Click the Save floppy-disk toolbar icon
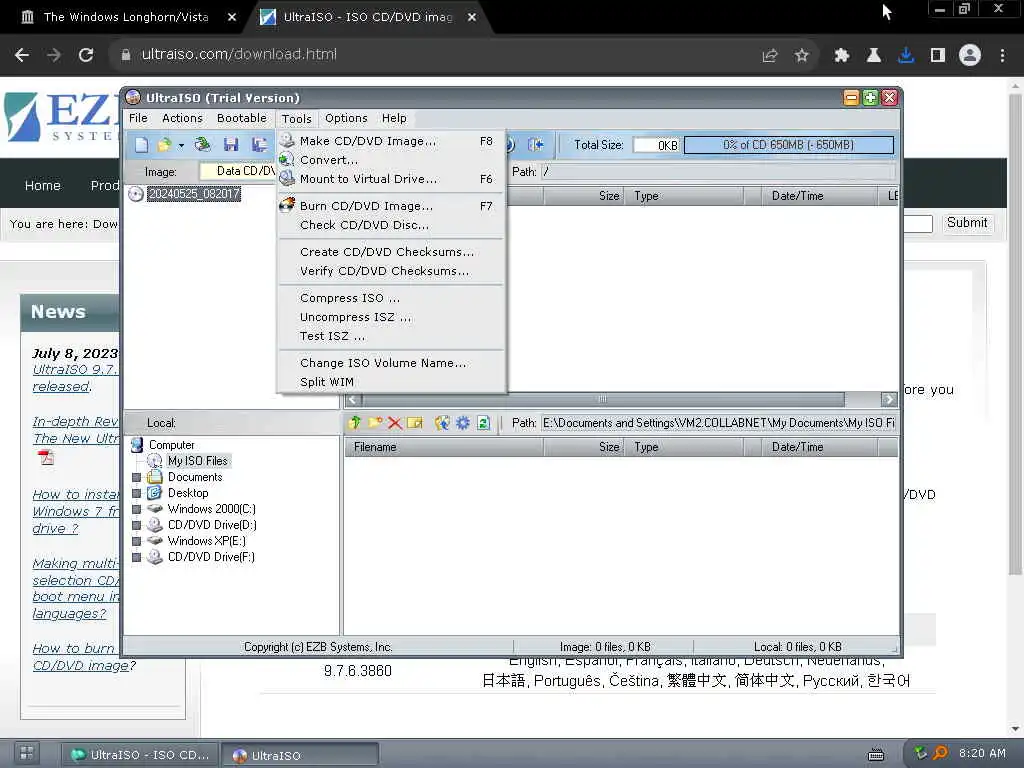This screenshot has width=1024, height=768. (x=231, y=145)
